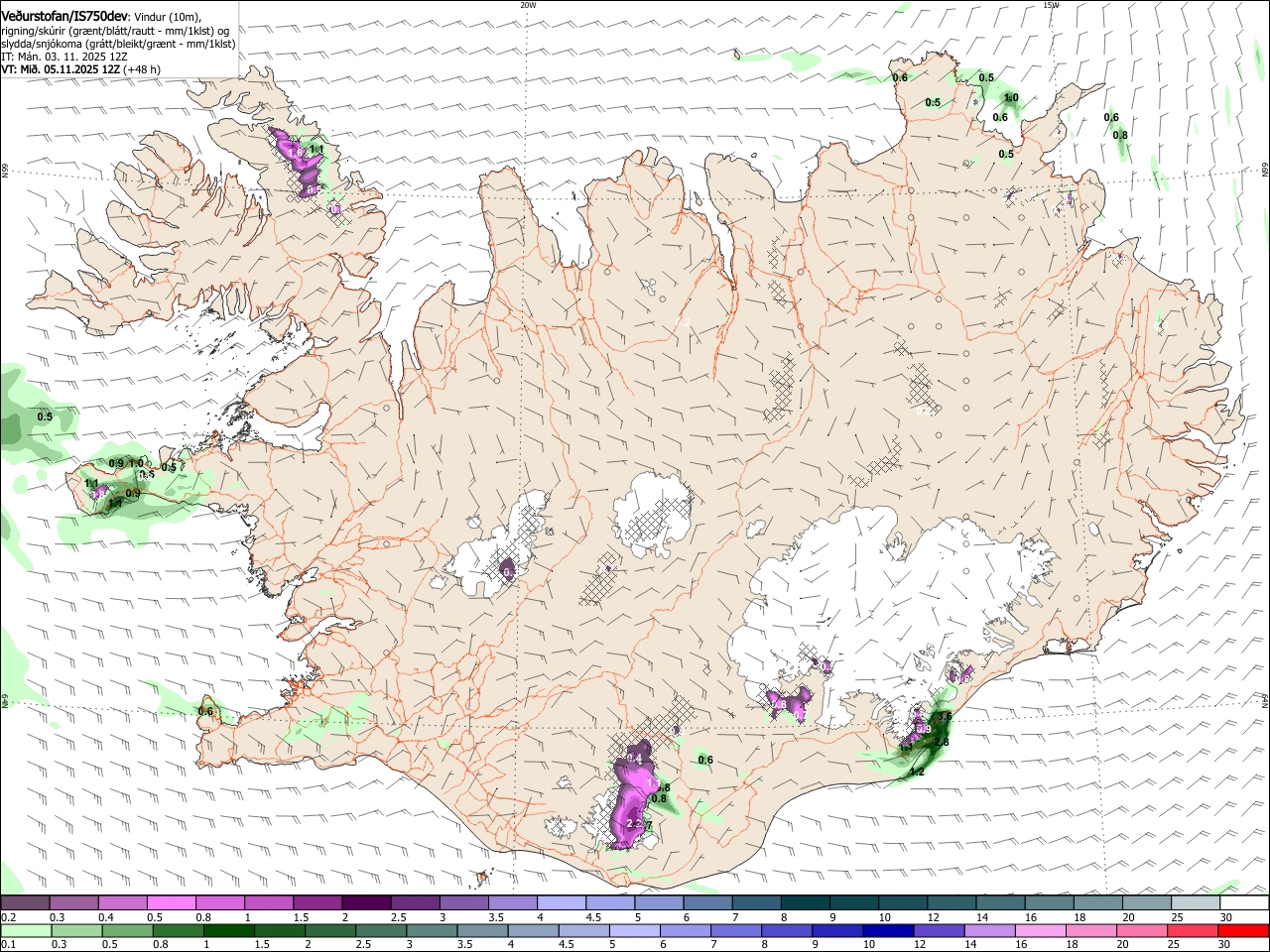This screenshot has width=1270, height=952.
Task: Click the '1.2' precipitation value off the southeast coast
Action: pos(917,772)
